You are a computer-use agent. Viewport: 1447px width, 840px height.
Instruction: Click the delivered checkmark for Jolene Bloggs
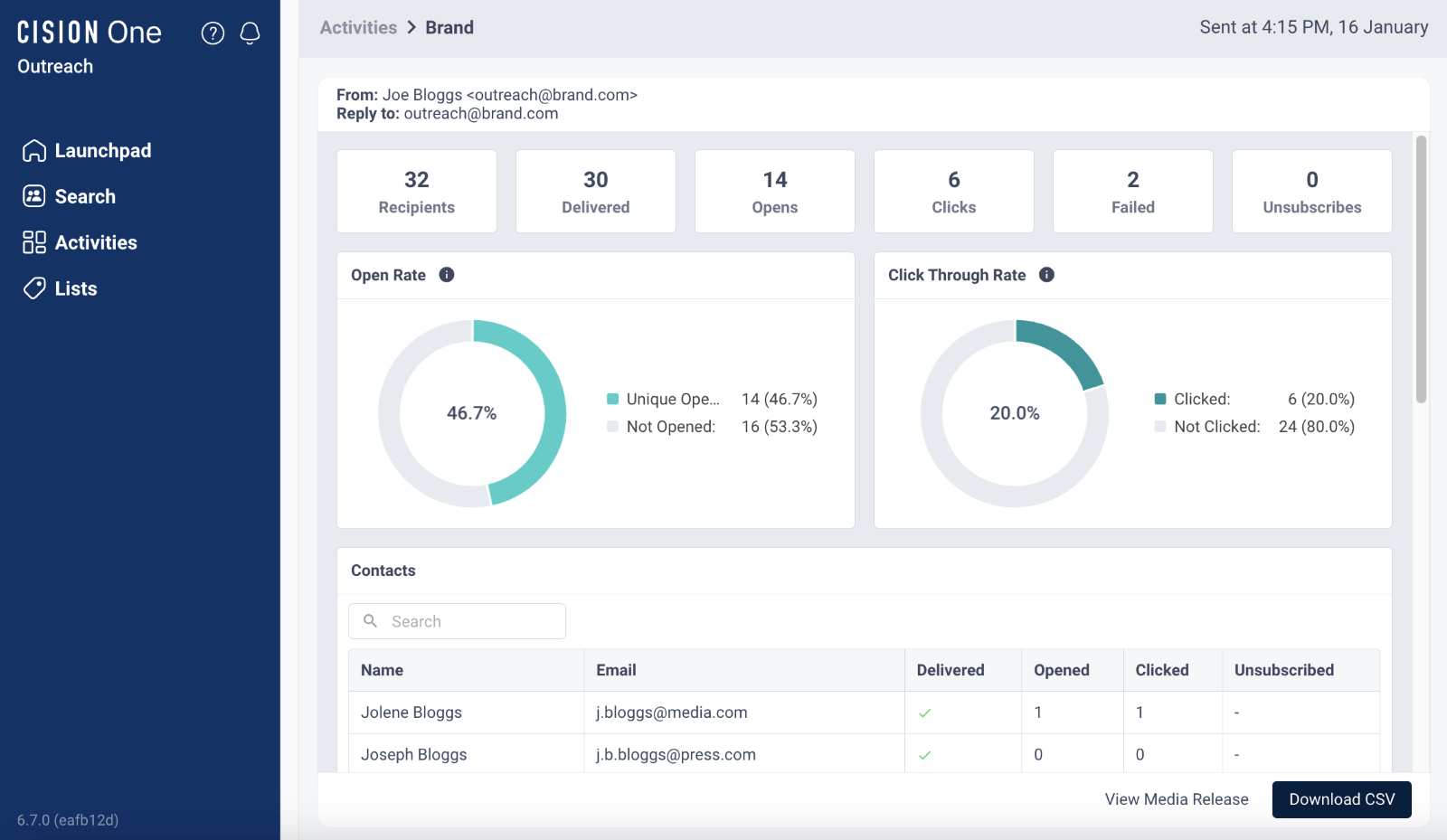tap(925, 713)
